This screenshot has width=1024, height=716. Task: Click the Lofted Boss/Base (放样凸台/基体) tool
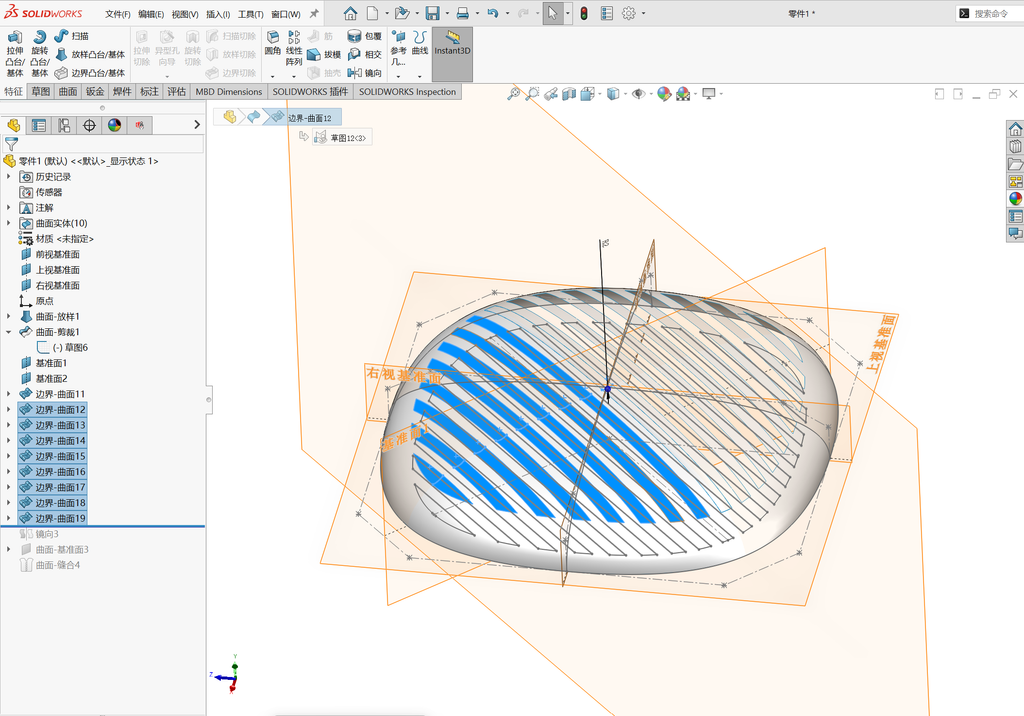[x=89, y=54]
